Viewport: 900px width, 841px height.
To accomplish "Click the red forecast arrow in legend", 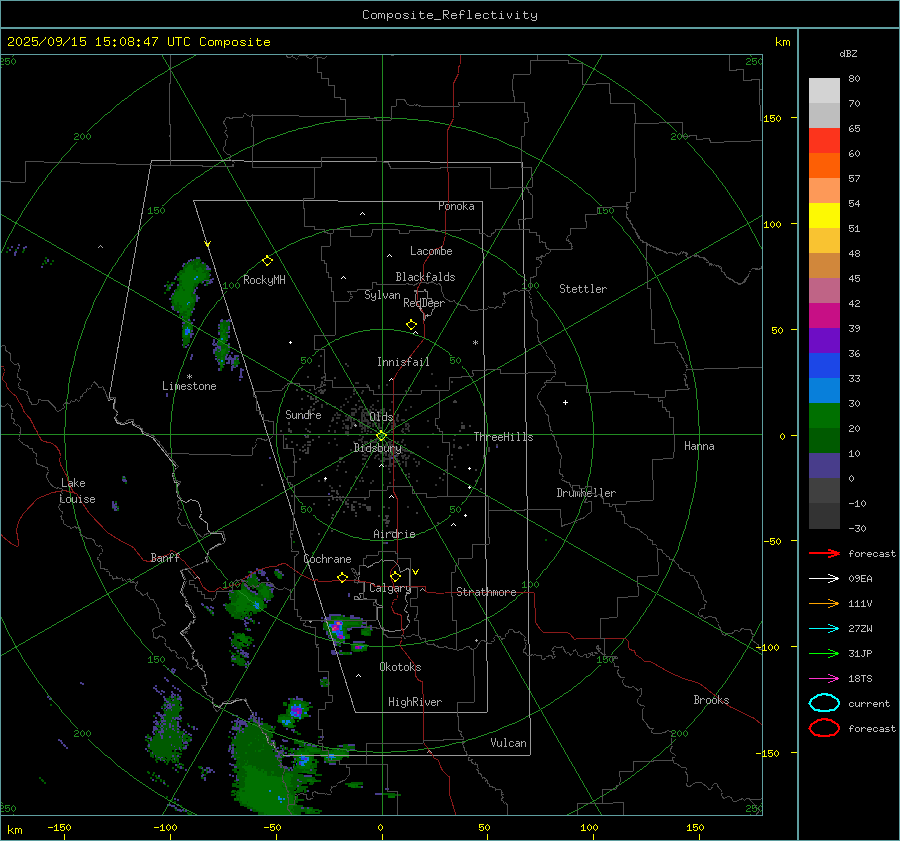I will click(824, 553).
